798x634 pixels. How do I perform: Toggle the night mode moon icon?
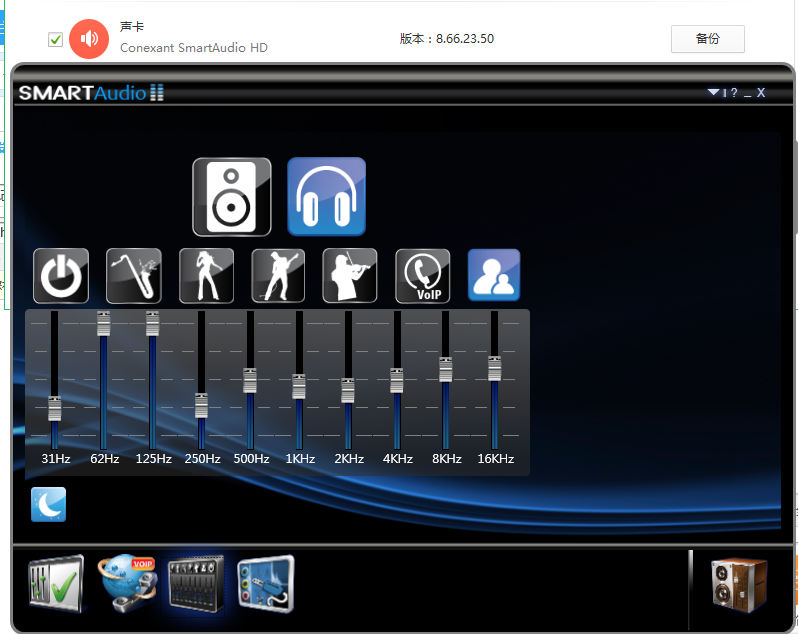click(x=48, y=504)
